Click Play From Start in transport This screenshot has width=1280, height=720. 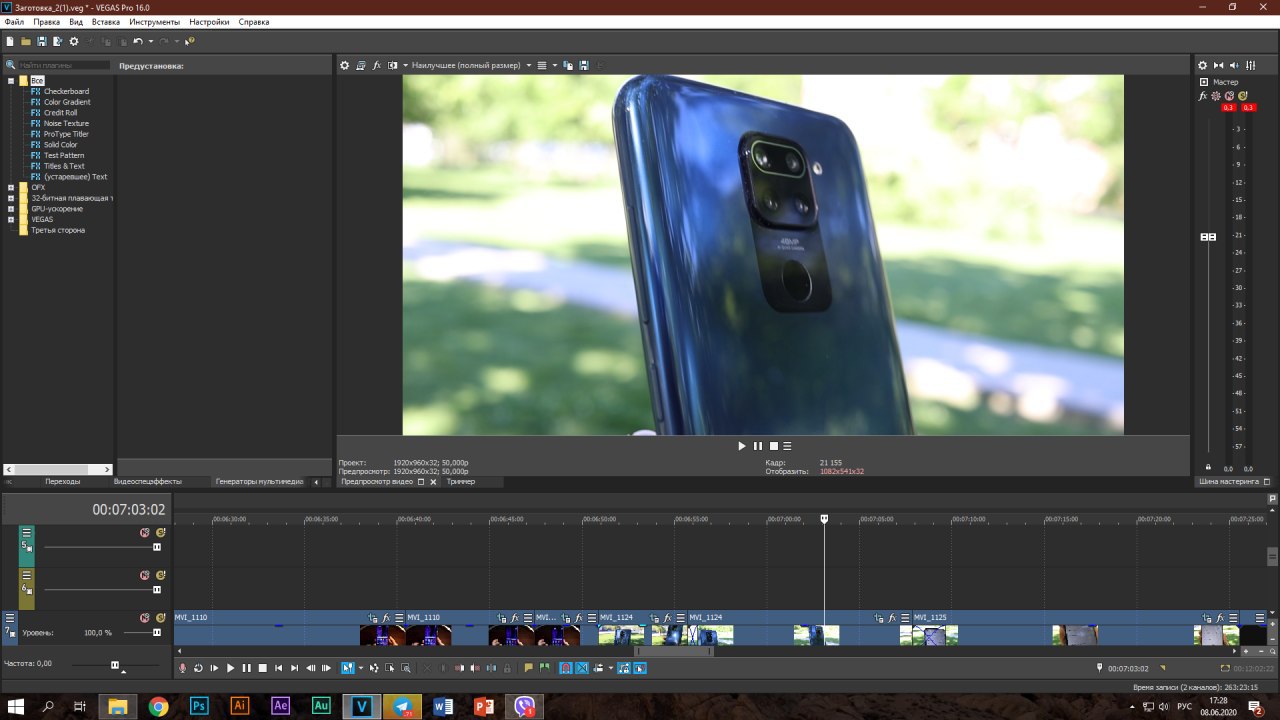click(214, 668)
